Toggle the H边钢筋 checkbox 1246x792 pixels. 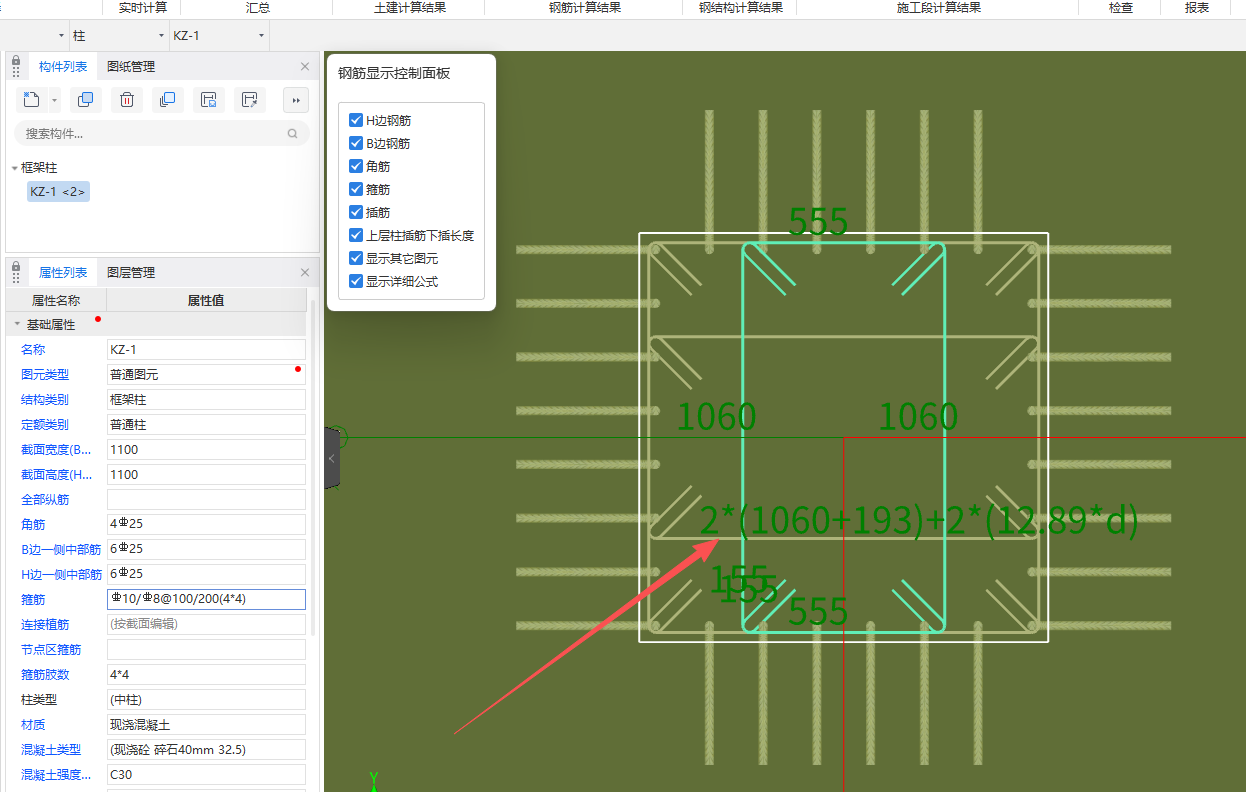[x=355, y=120]
